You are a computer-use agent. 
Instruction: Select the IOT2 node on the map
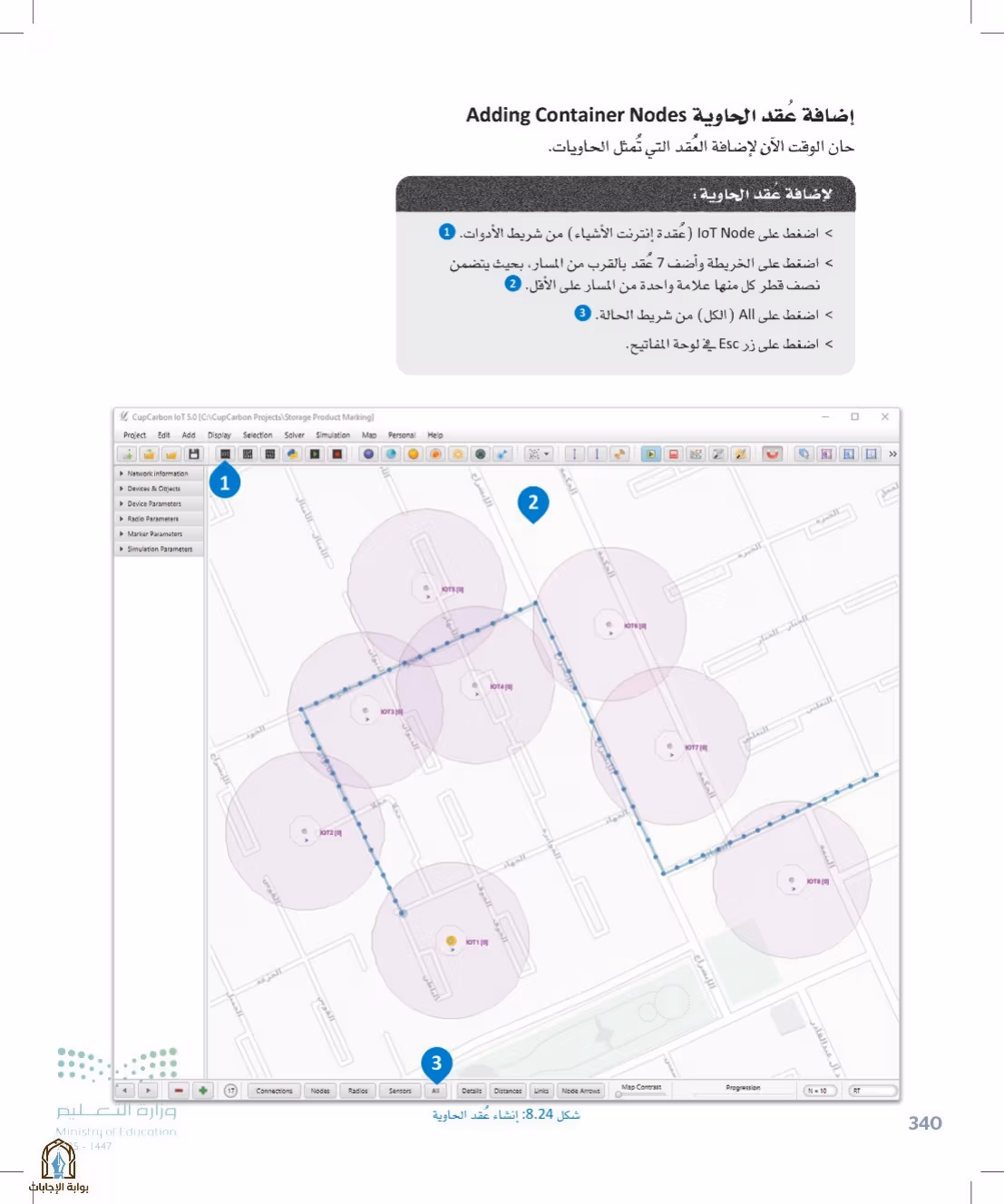pyautogui.click(x=303, y=831)
